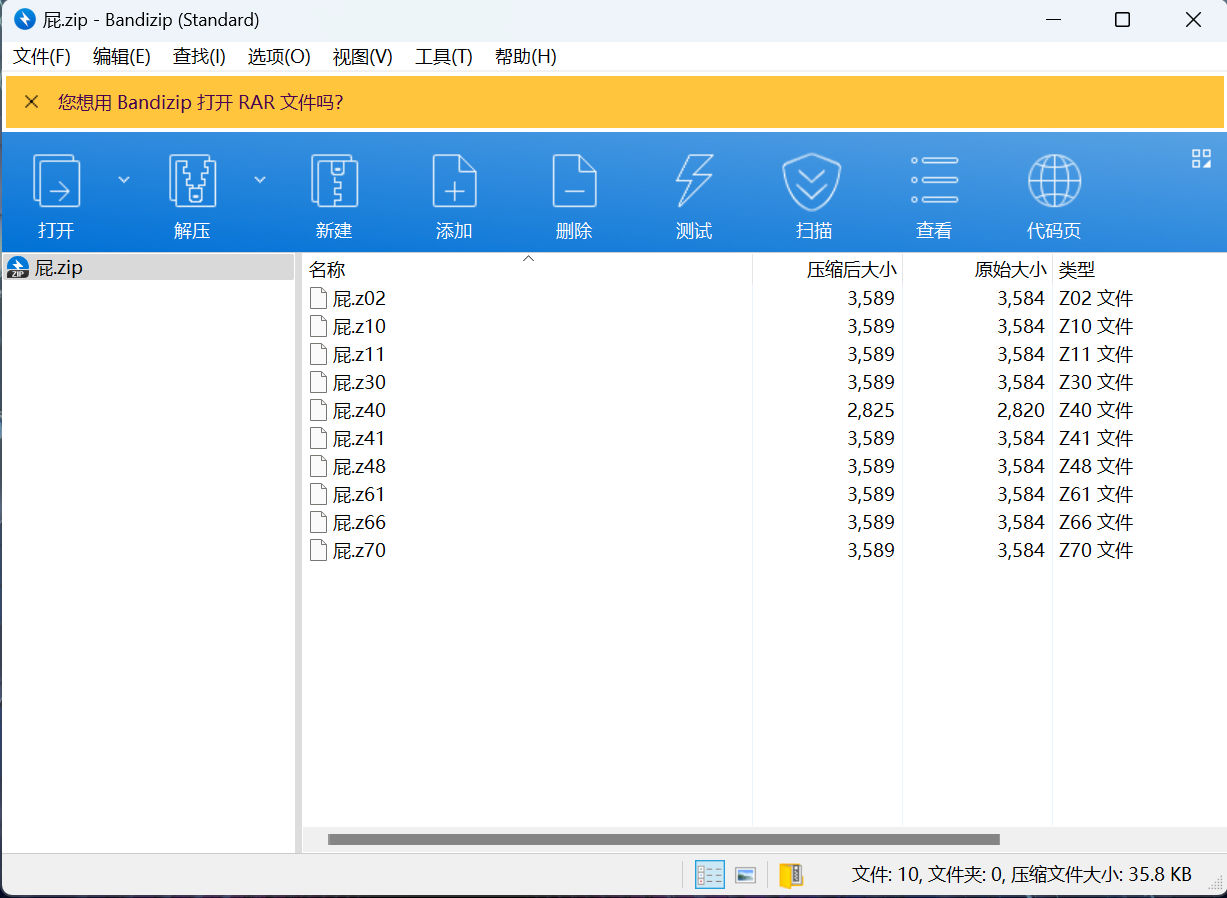Click original size 2,820 of 屁.z40
1227x898 pixels.
1021,410
